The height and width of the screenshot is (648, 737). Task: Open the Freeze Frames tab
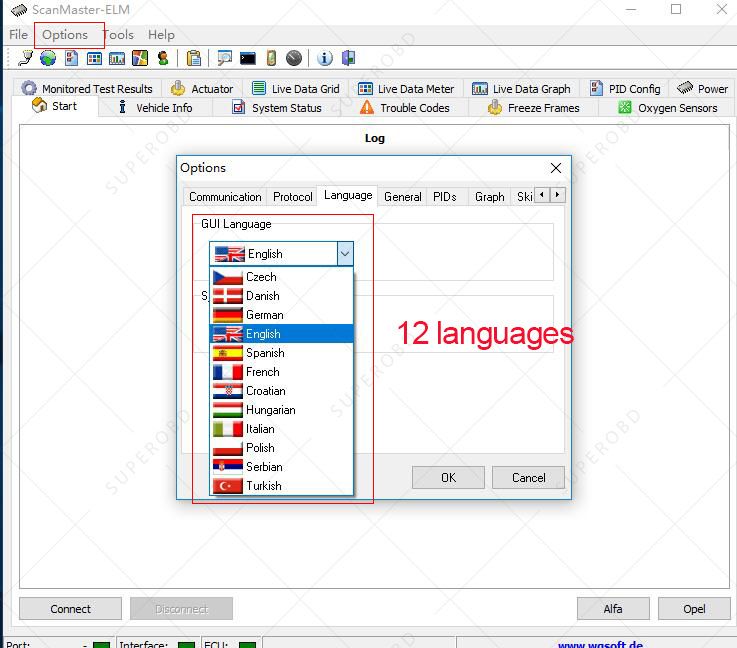pyautogui.click(x=533, y=108)
